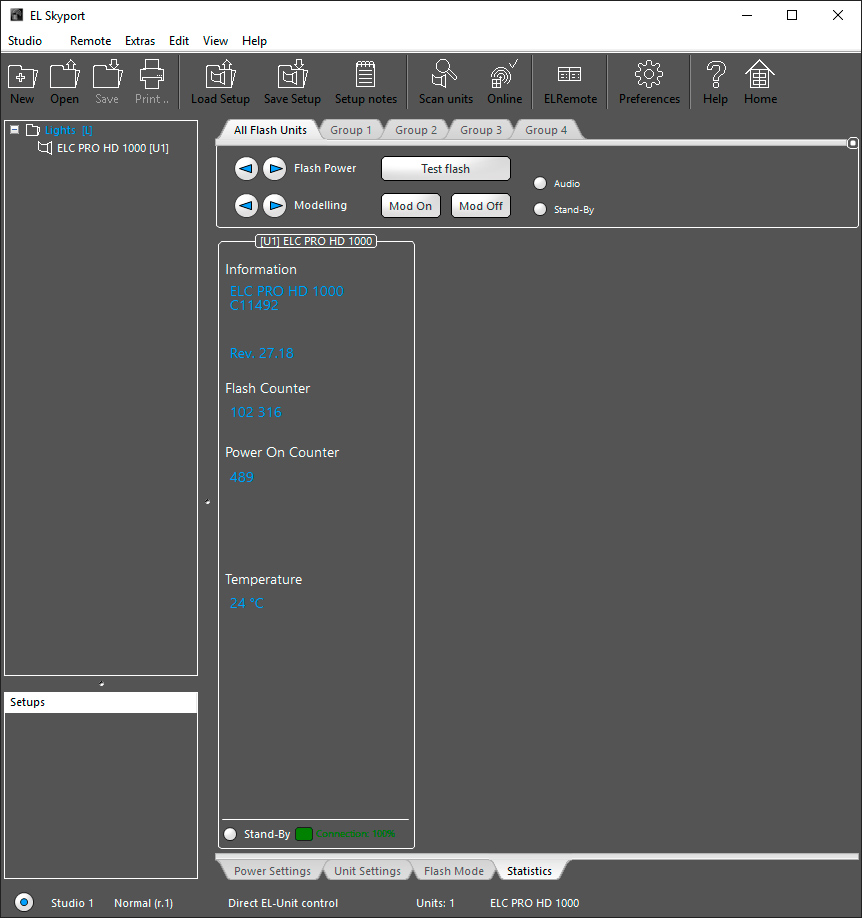Collapse the left sidebar panel arrow
The image size is (862, 918).
click(207, 502)
